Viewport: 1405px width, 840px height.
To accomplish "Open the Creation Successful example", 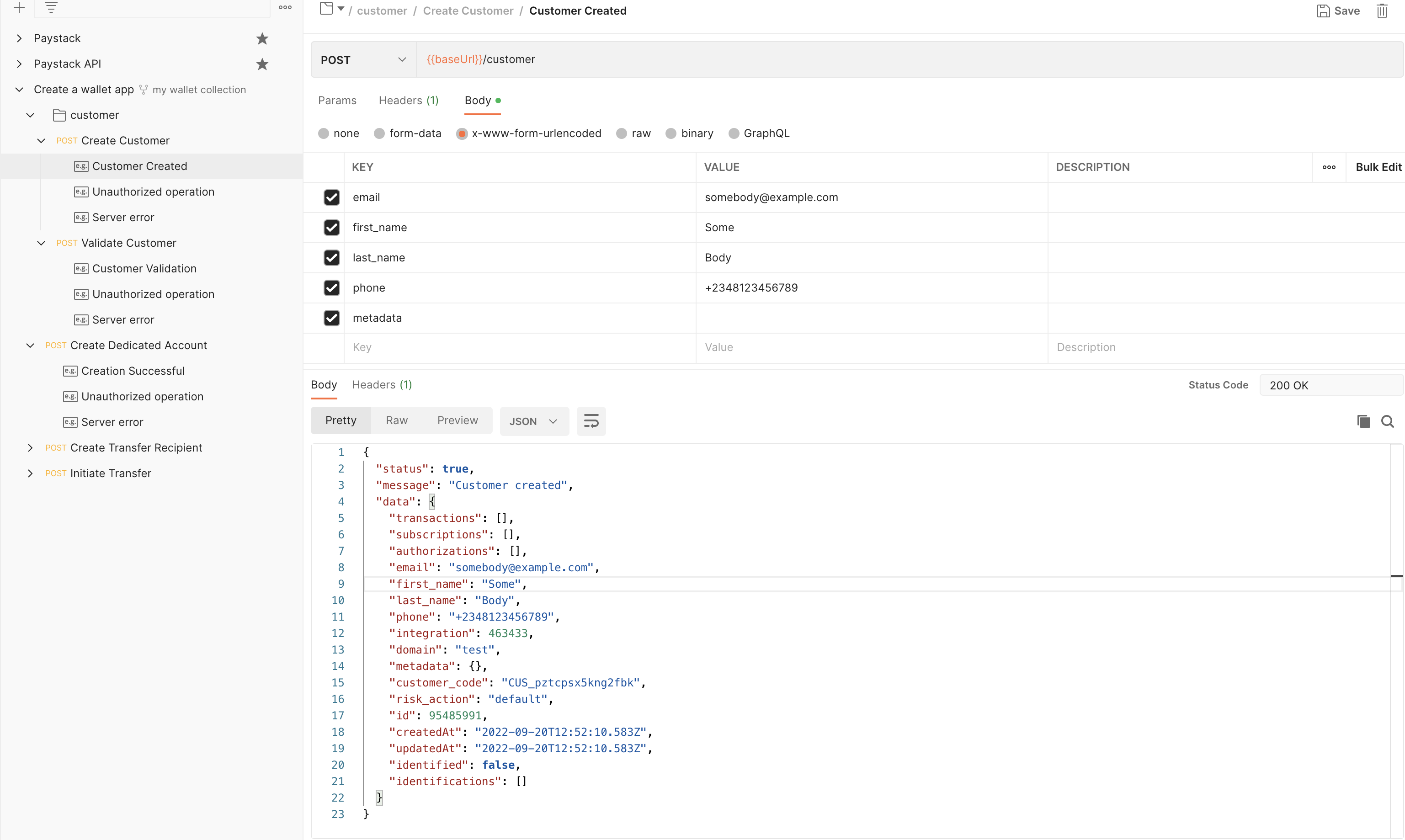I will [133, 371].
